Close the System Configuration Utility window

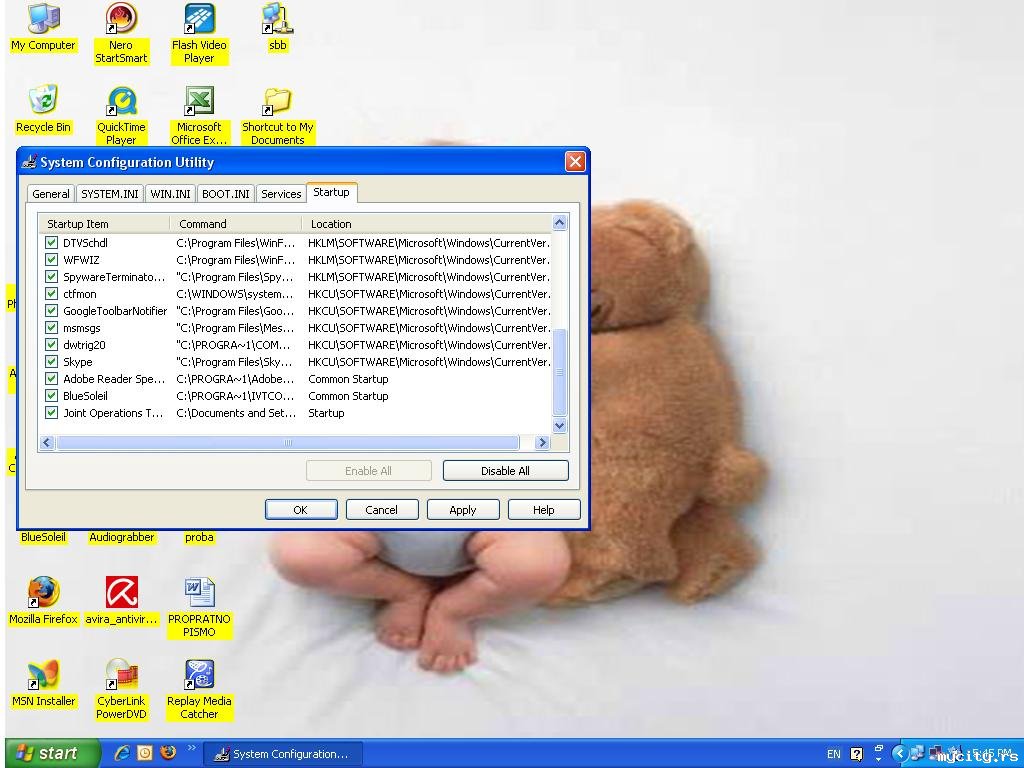click(575, 161)
